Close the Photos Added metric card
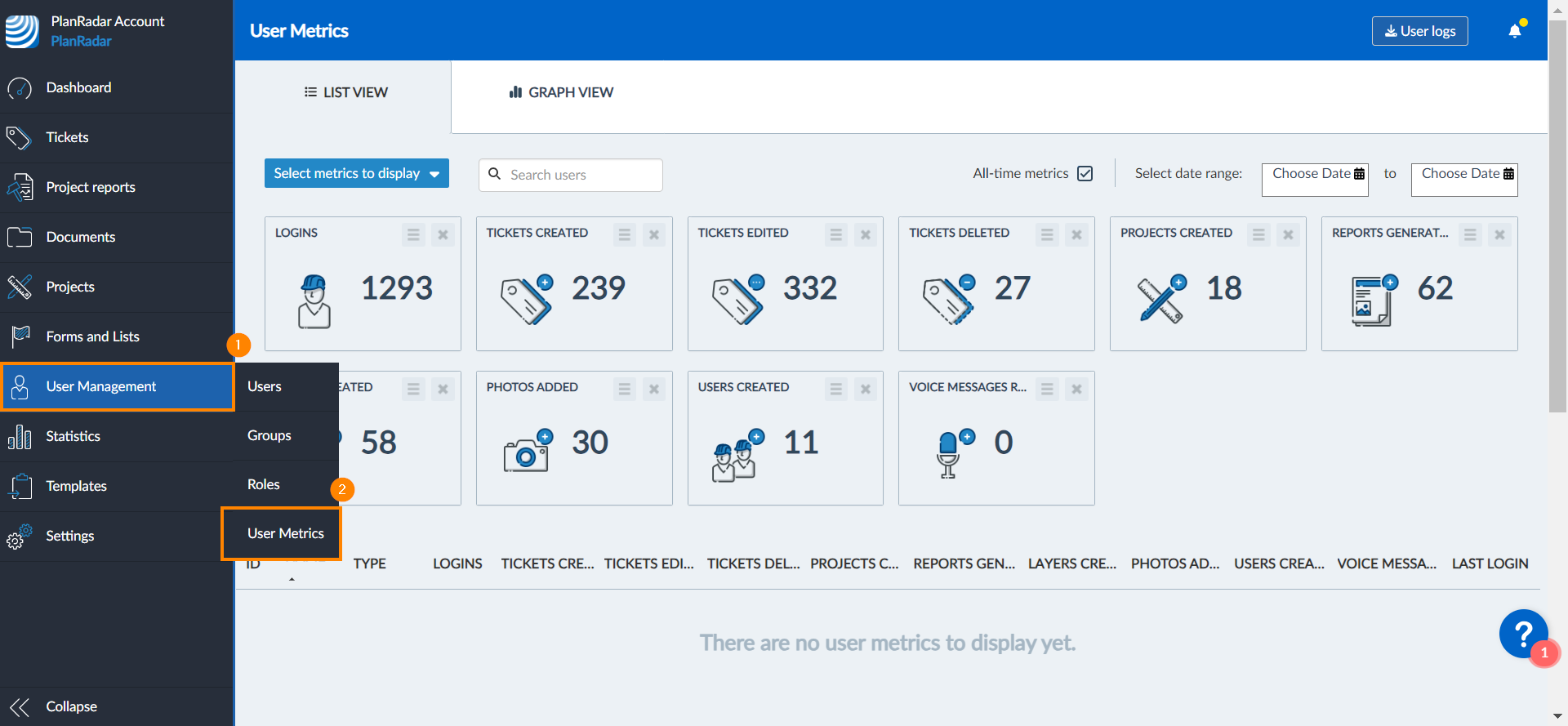1568x726 pixels. [654, 390]
